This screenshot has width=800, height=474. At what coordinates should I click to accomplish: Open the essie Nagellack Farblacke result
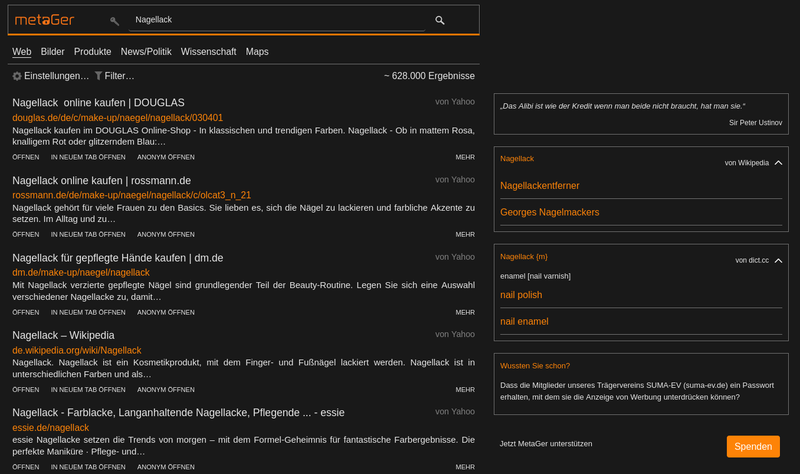179,412
